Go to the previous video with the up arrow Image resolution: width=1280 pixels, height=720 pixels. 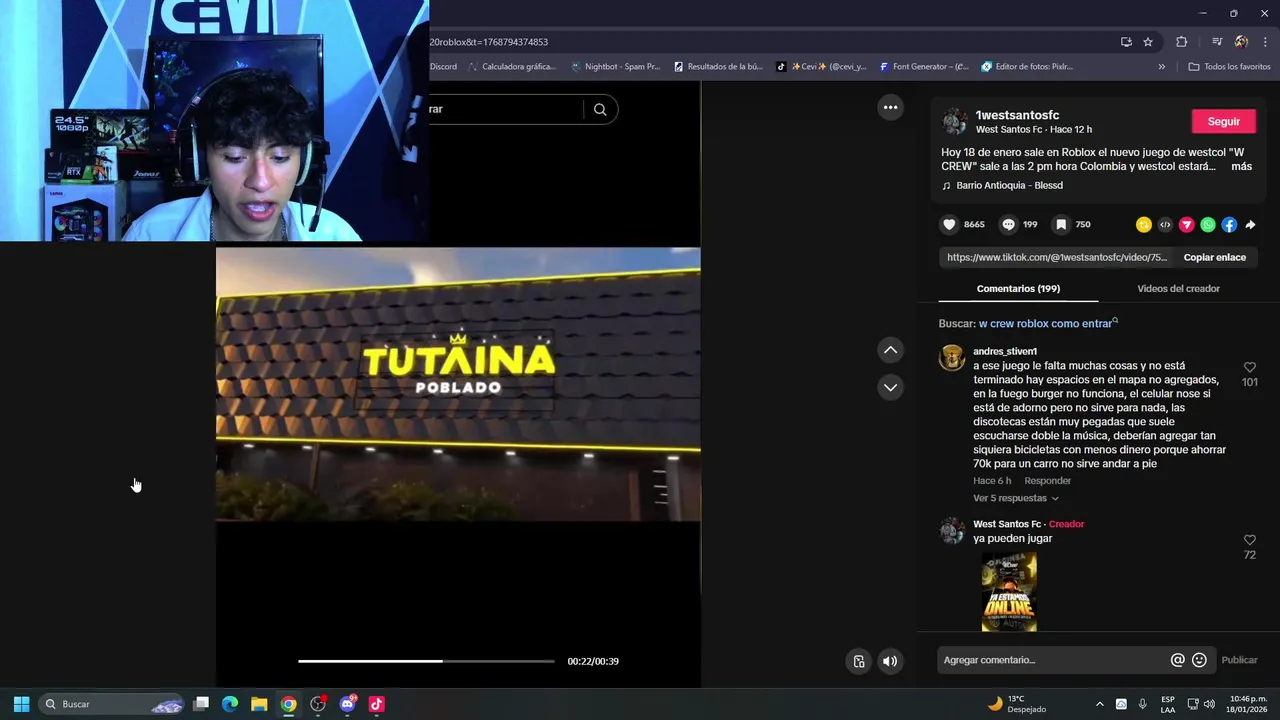click(x=890, y=350)
